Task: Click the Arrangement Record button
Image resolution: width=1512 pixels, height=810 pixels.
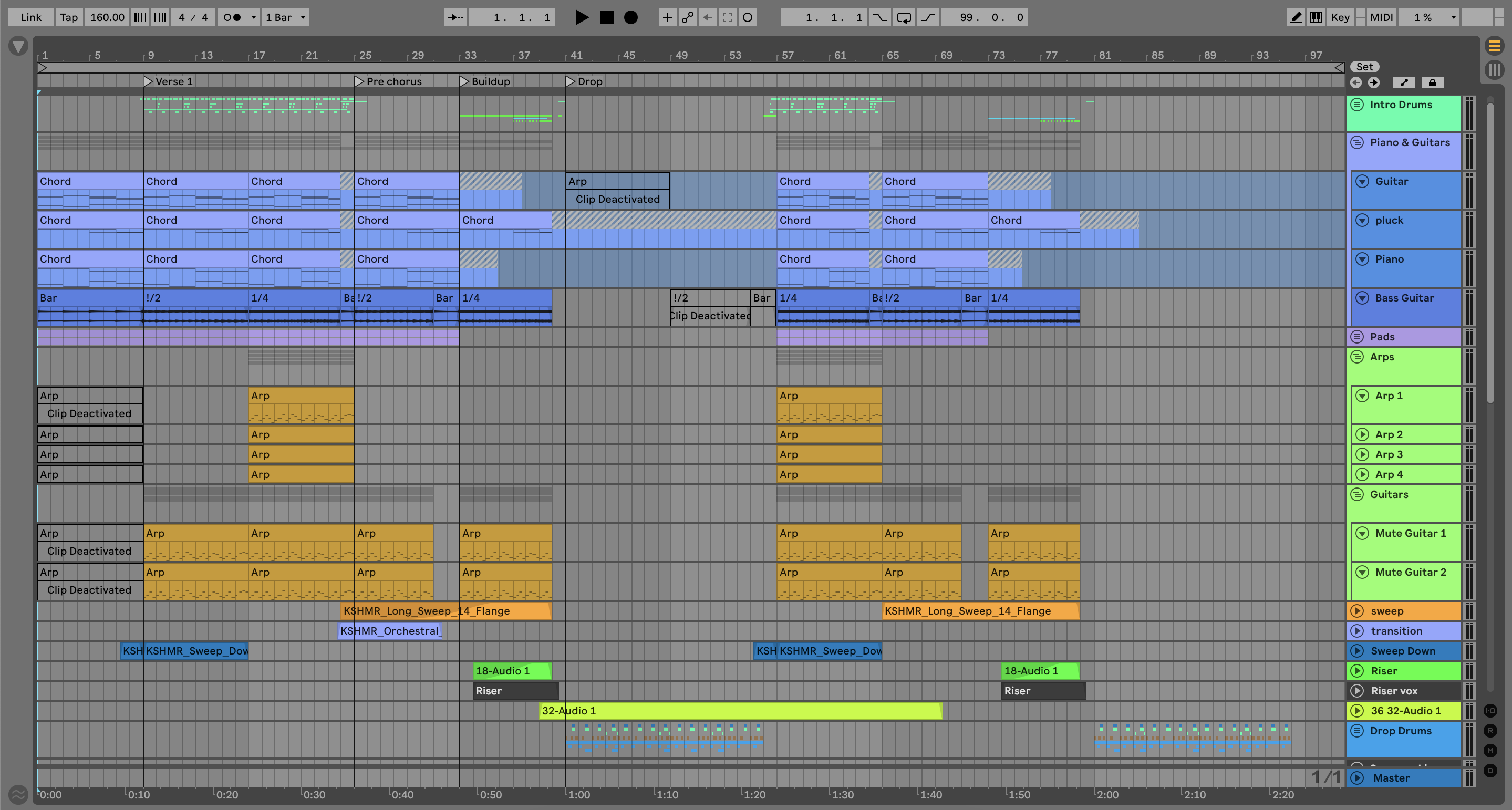Action: click(630, 18)
